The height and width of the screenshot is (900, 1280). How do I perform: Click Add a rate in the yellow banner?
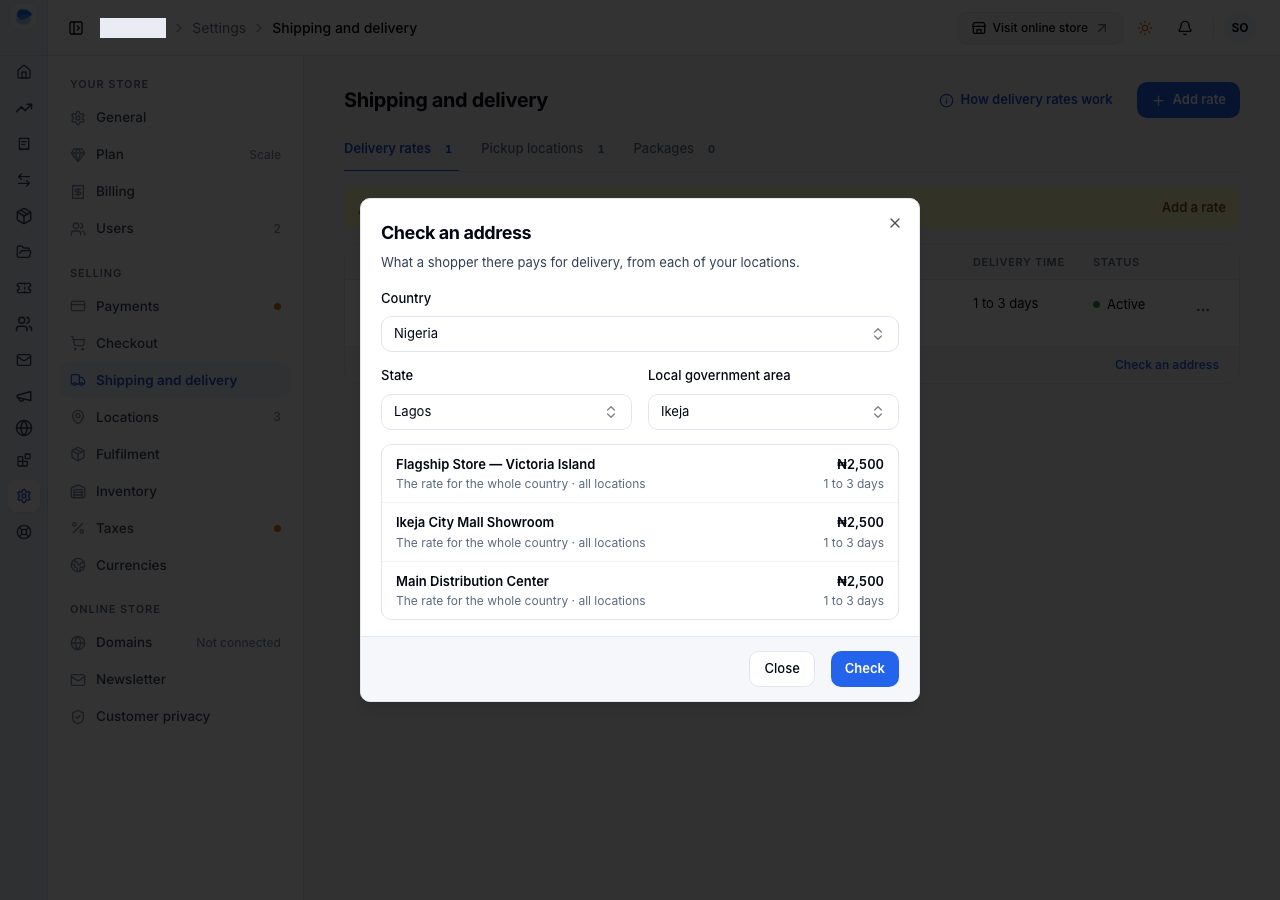coord(1194,207)
